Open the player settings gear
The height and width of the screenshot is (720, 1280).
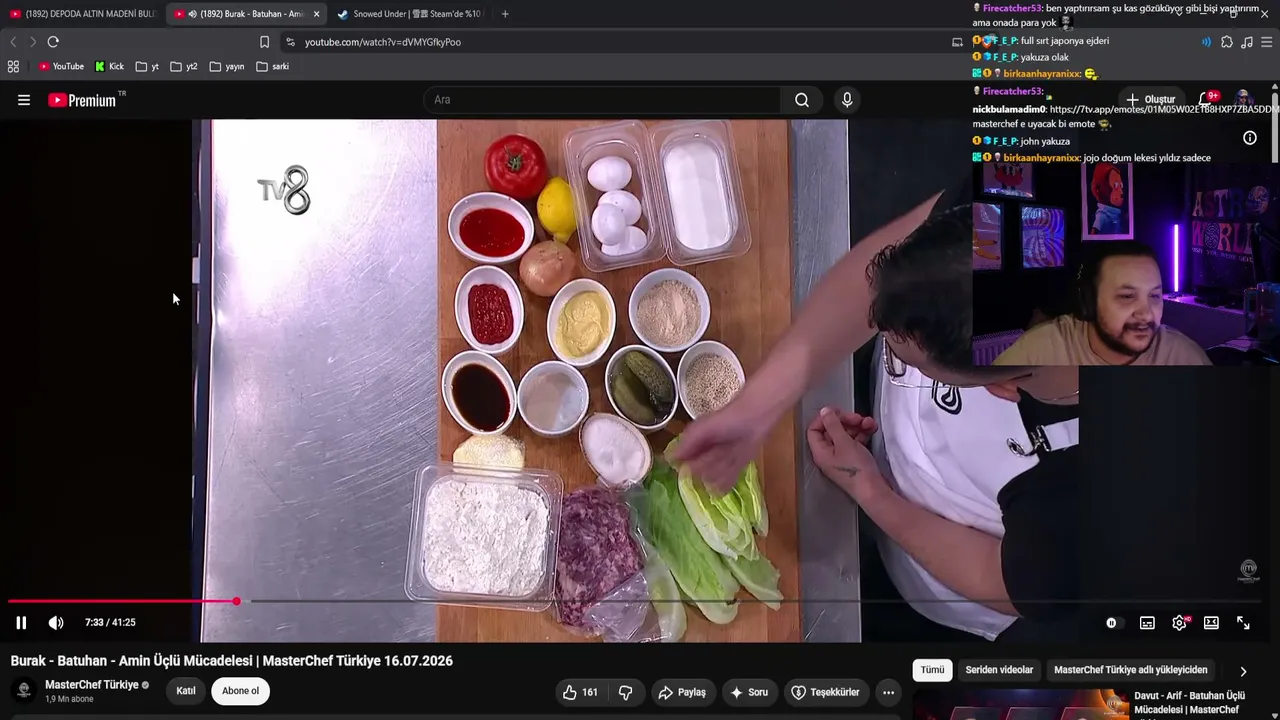[1180, 623]
